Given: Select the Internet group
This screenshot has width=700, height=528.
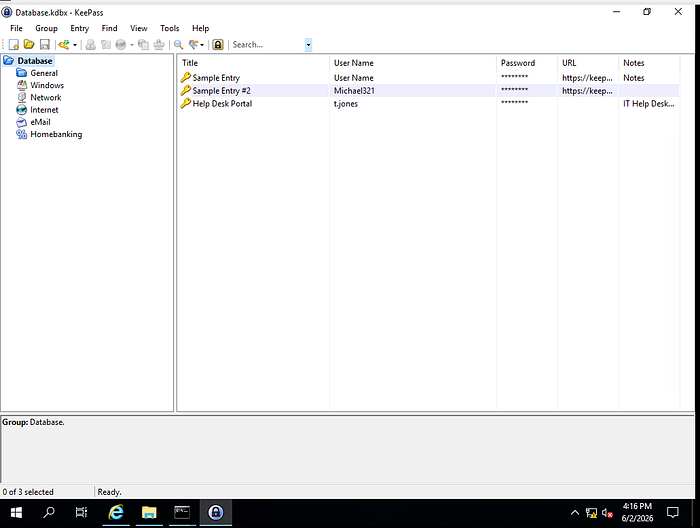Looking at the screenshot, I should click(44, 109).
